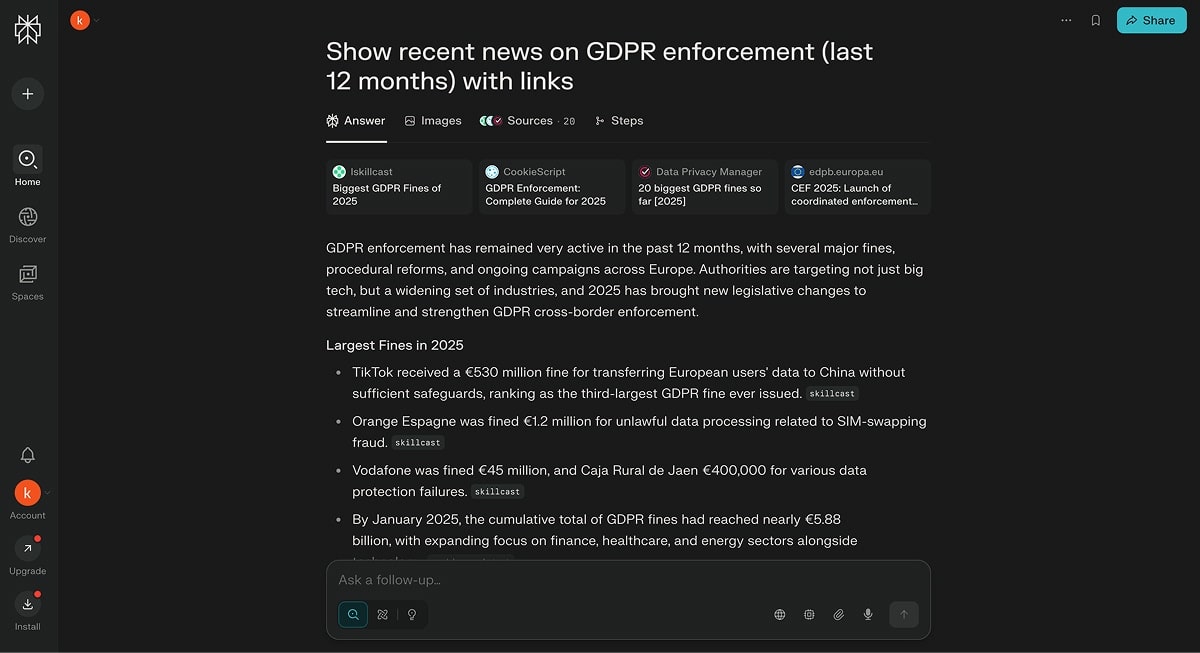The image size is (1200, 653).
Task: Focus the Ask a follow-up input field
Action: click(628, 580)
